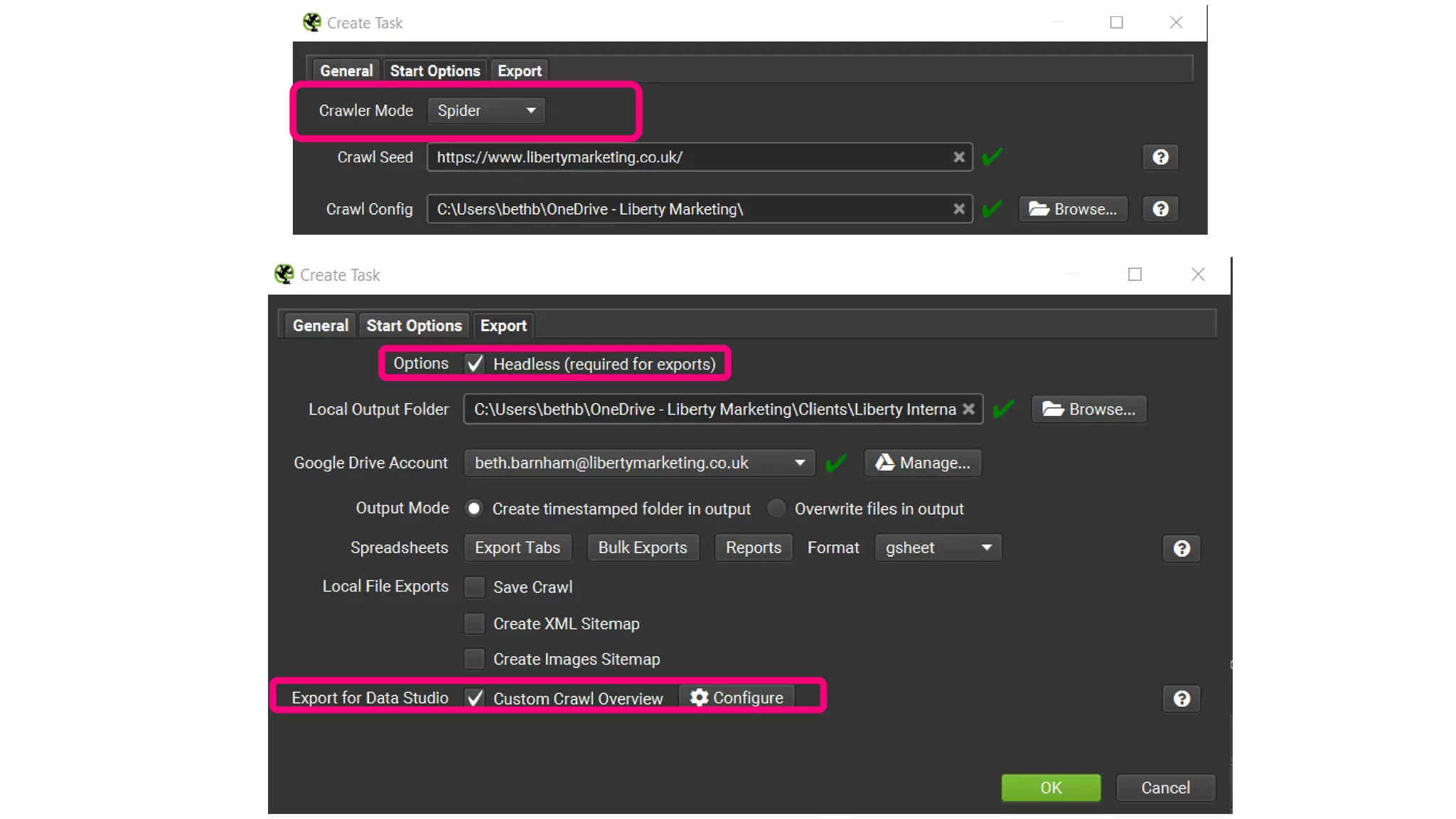Click Configure gear for Custom Crawl Overview
Viewport: 1456px width, 819px height.
click(737, 698)
